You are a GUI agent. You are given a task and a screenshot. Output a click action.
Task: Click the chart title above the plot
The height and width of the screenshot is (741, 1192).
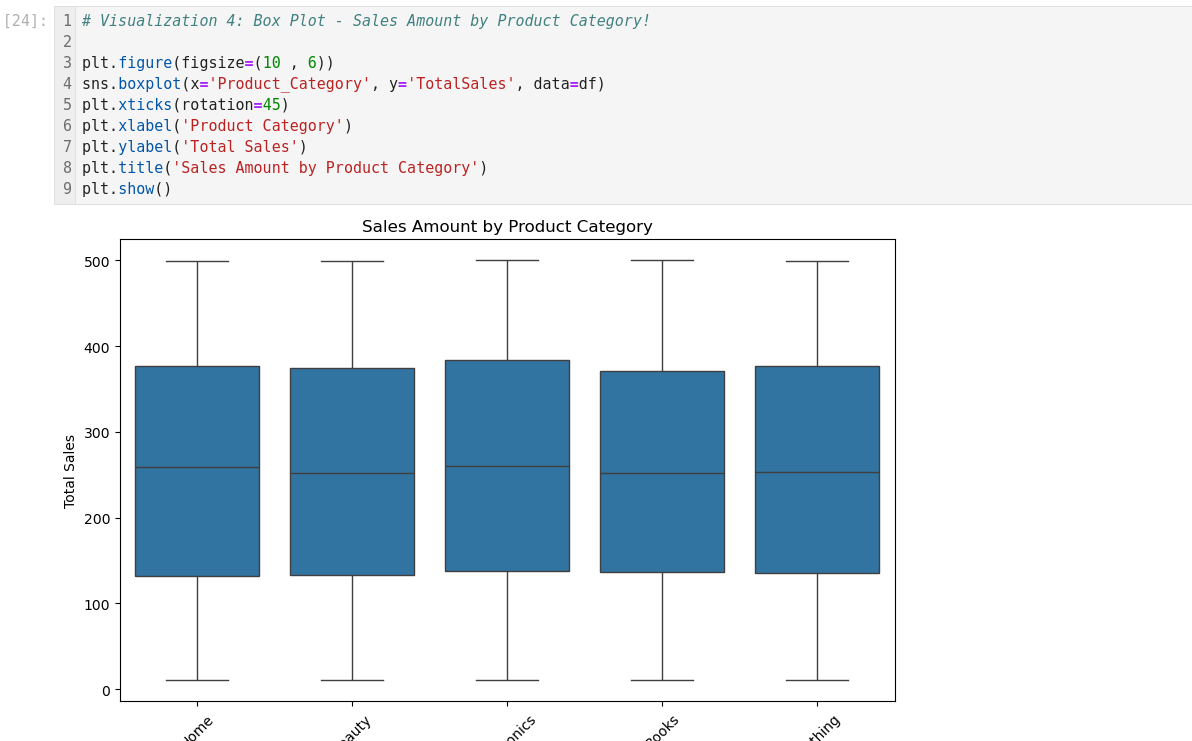(507, 227)
